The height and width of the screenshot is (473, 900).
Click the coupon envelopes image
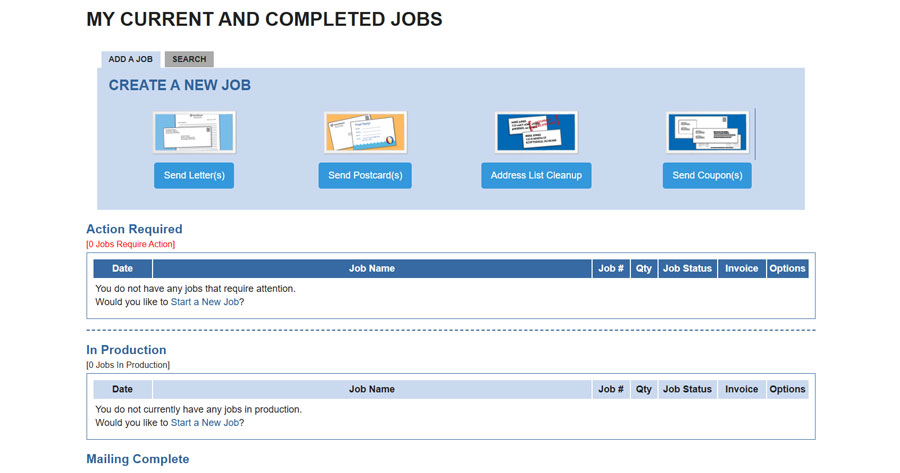click(707, 132)
